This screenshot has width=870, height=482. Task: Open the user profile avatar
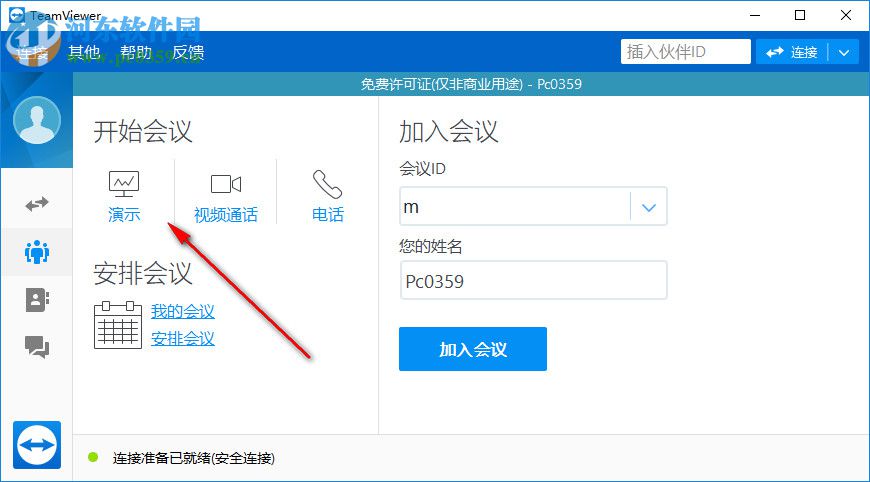(x=37, y=120)
